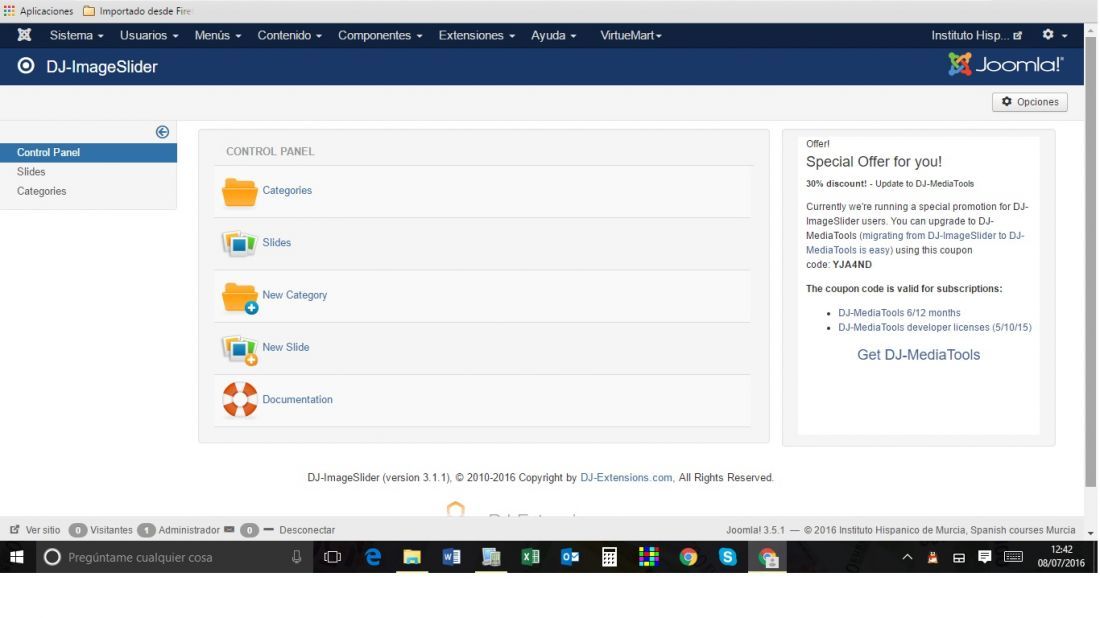Click the Visitantes count badge
The image size is (1100, 618).
pos(78,530)
